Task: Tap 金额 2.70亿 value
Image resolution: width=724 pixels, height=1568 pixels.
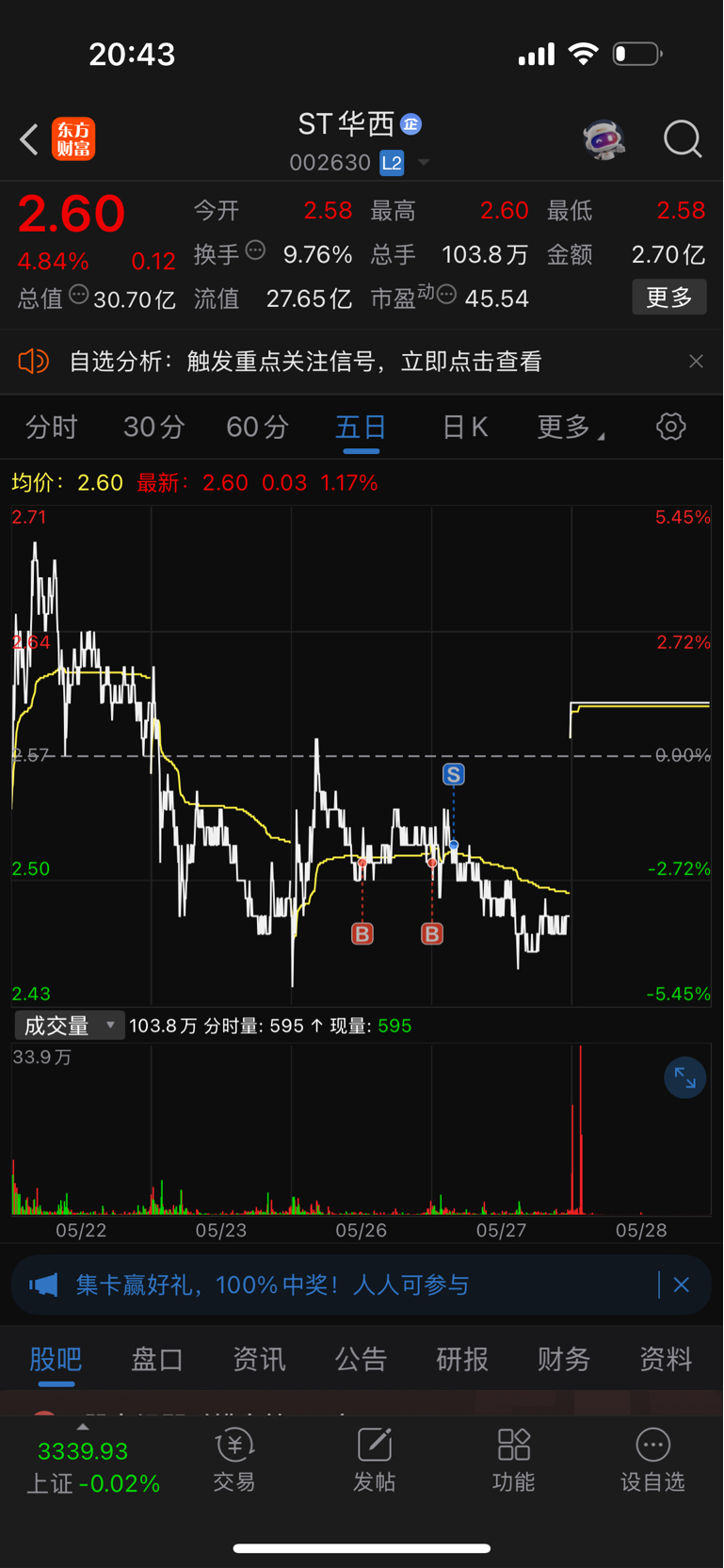Action: [668, 254]
